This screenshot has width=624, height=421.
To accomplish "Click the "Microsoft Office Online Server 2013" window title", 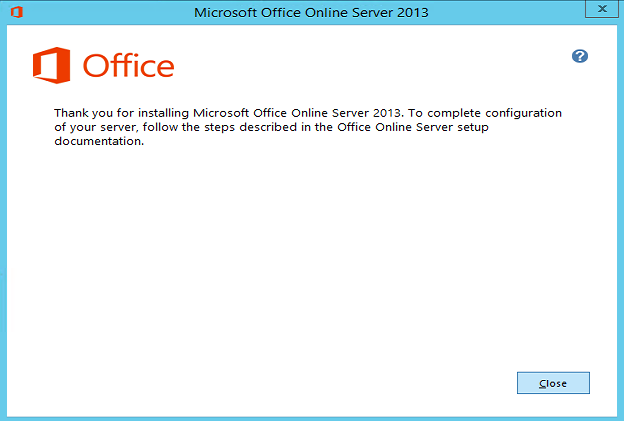I will 311,12.
